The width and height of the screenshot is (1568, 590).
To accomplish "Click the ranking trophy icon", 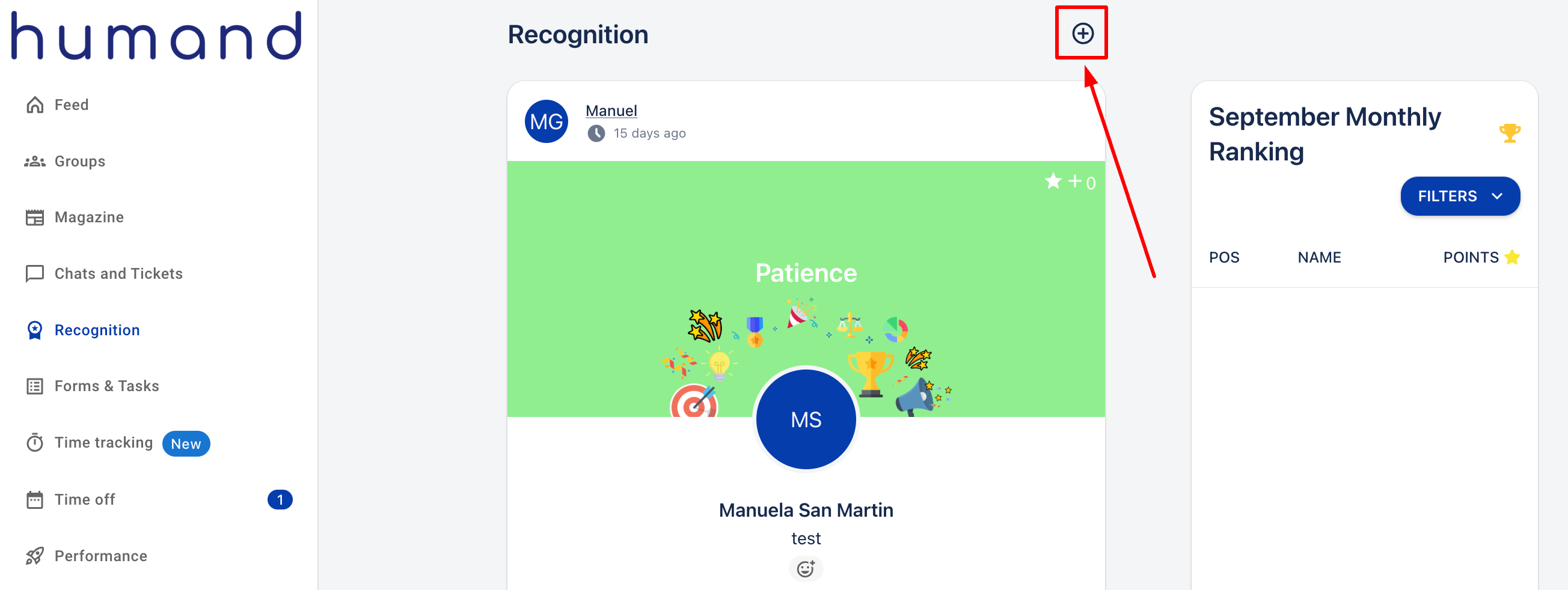I will (1510, 133).
